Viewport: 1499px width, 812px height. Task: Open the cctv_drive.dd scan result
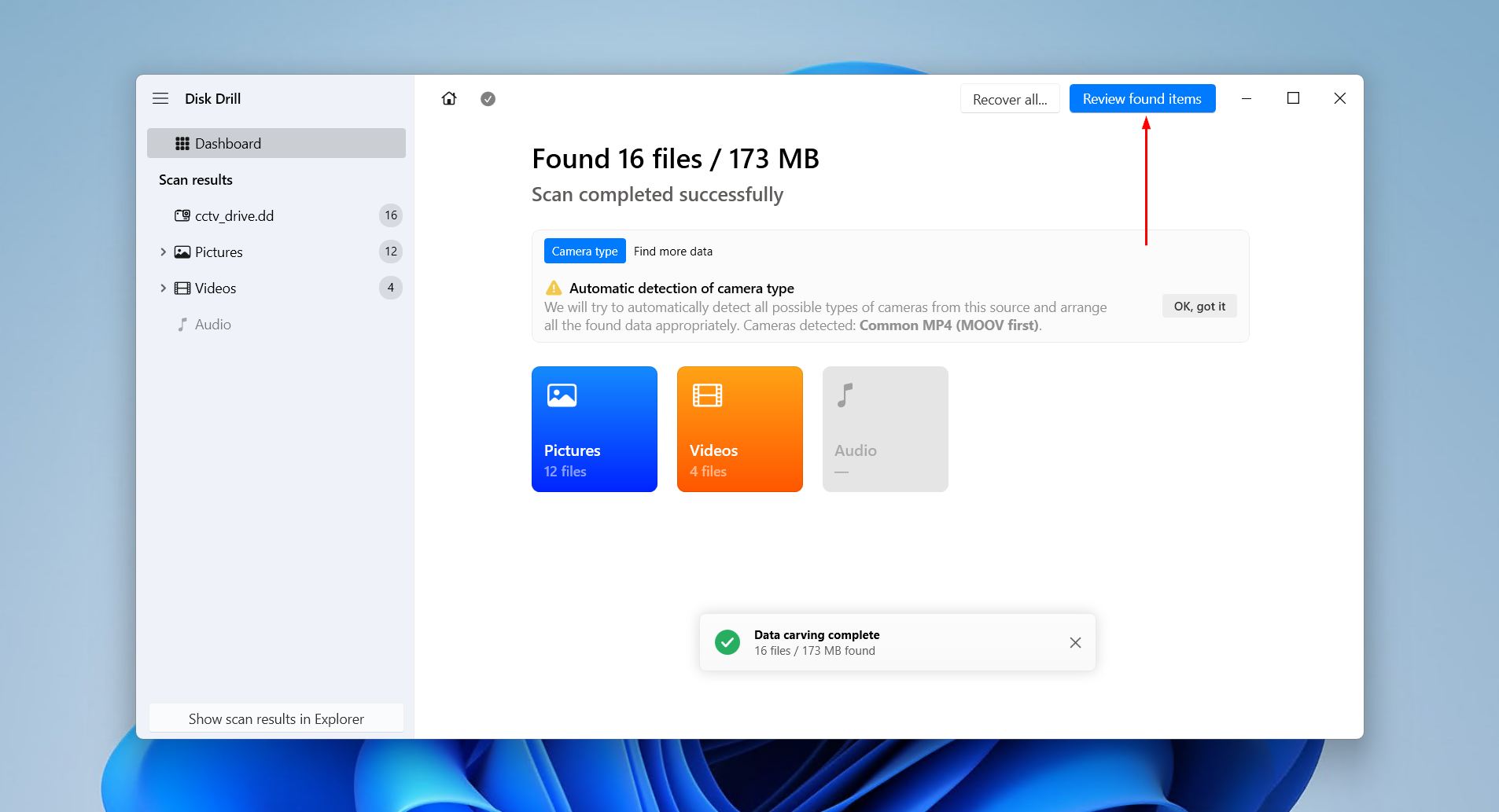[276, 215]
